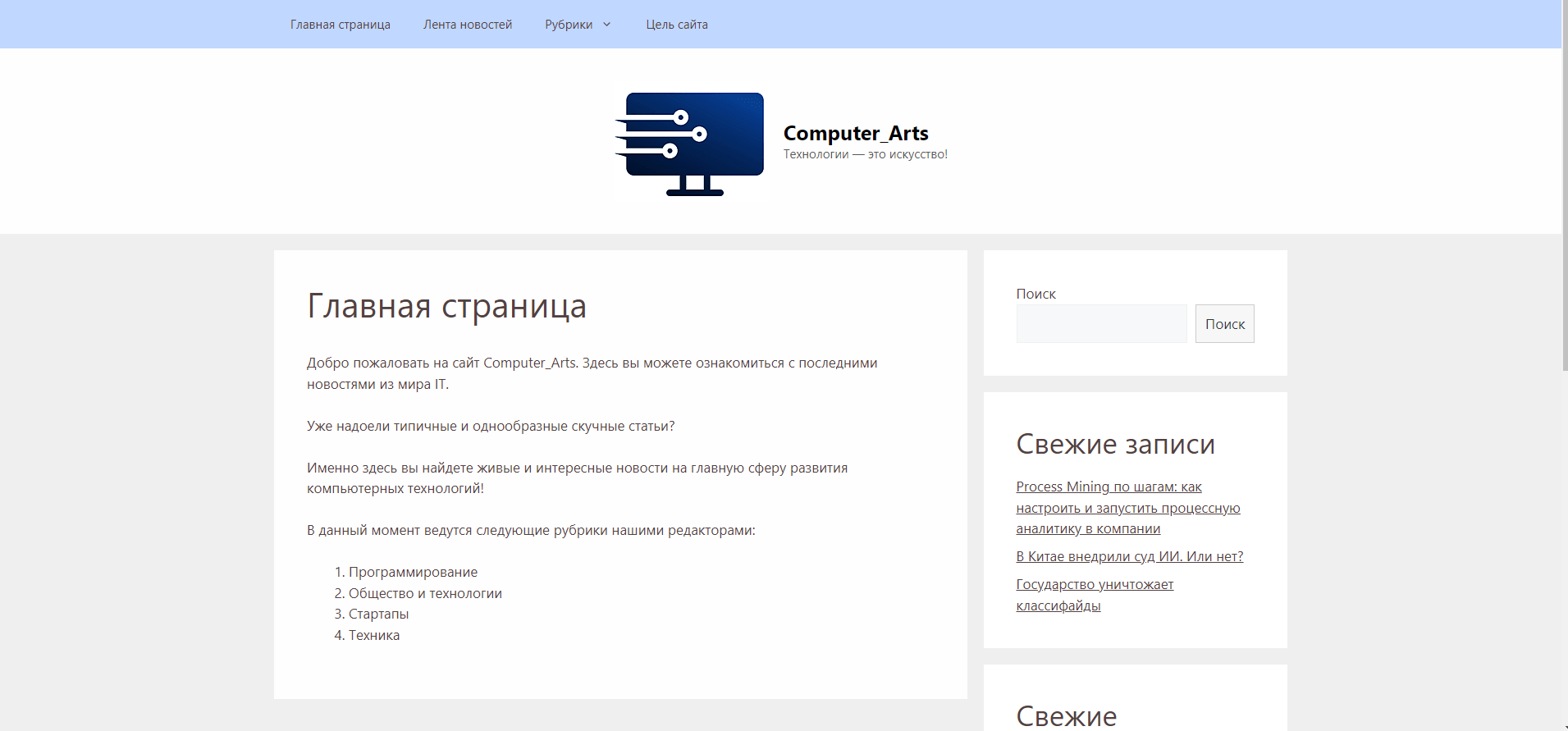The width and height of the screenshot is (1568, 731).
Task: Open Государство уничтожает классифайды article
Action: point(1095,595)
